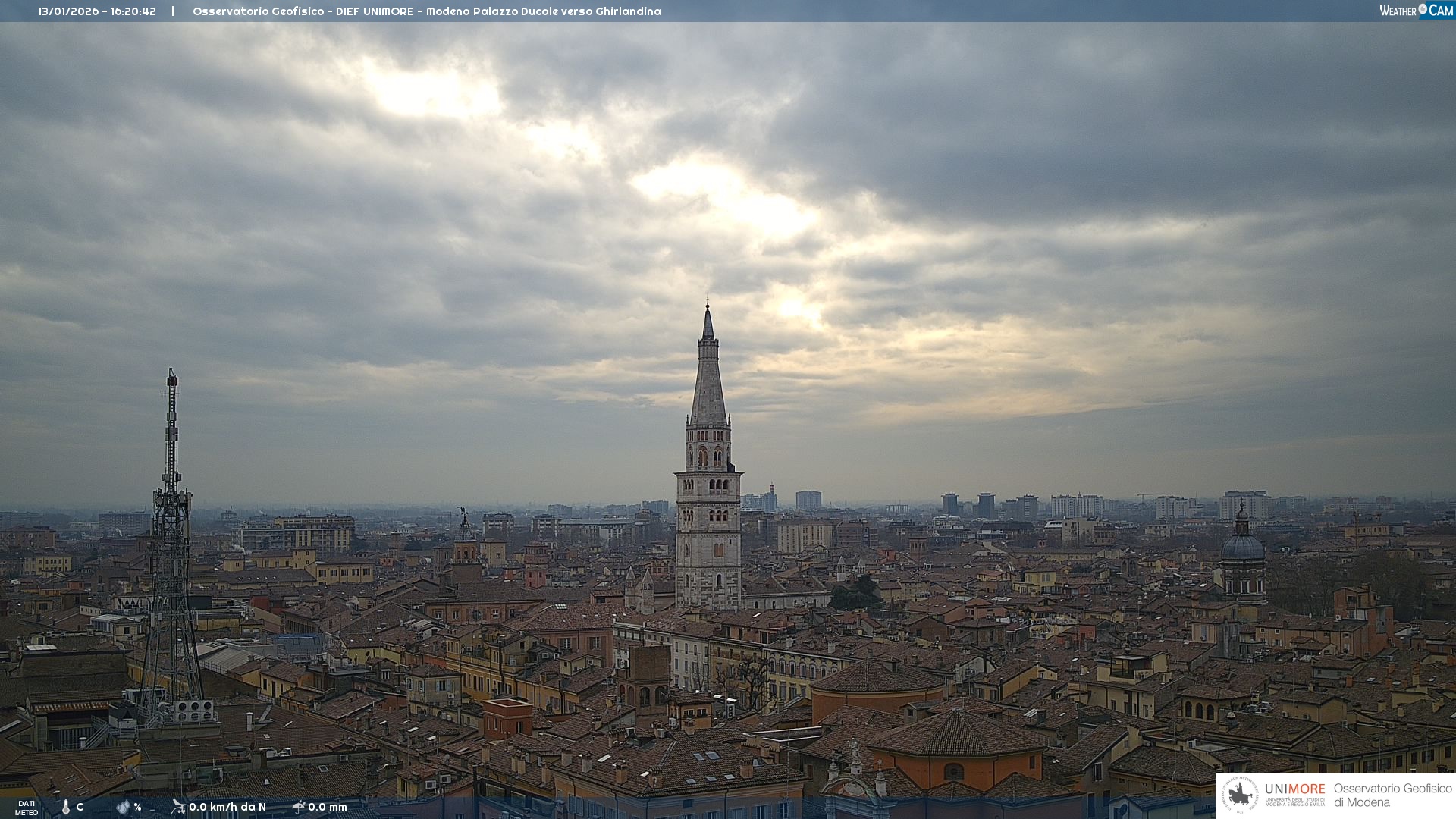Click the 0.0 km/h da N wind reading
This screenshot has height=819, width=1456.
coord(227,807)
